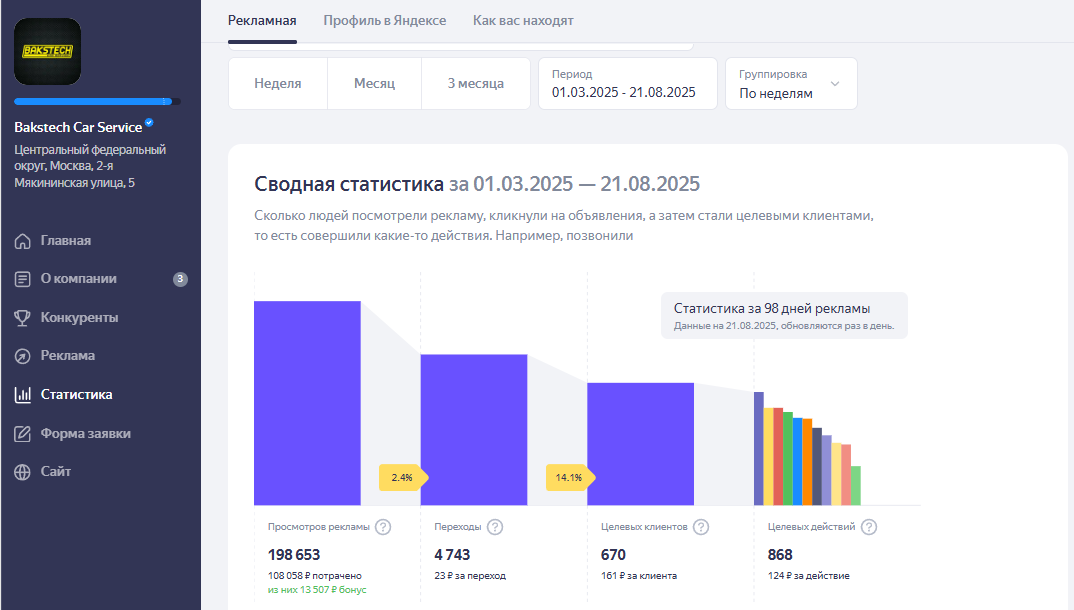Click the Целевых клиентов funnel bar
The width and height of the screenshot is (1074, 610).
click(x=640, y=444)
